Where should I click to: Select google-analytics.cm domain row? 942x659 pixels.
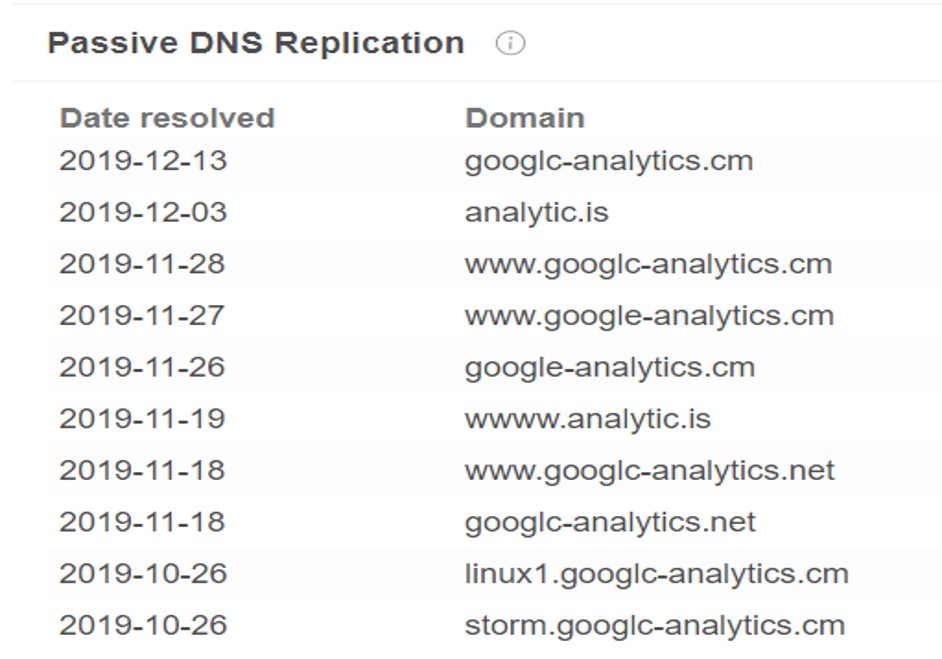pyautogui.click(x=610, y=368)
